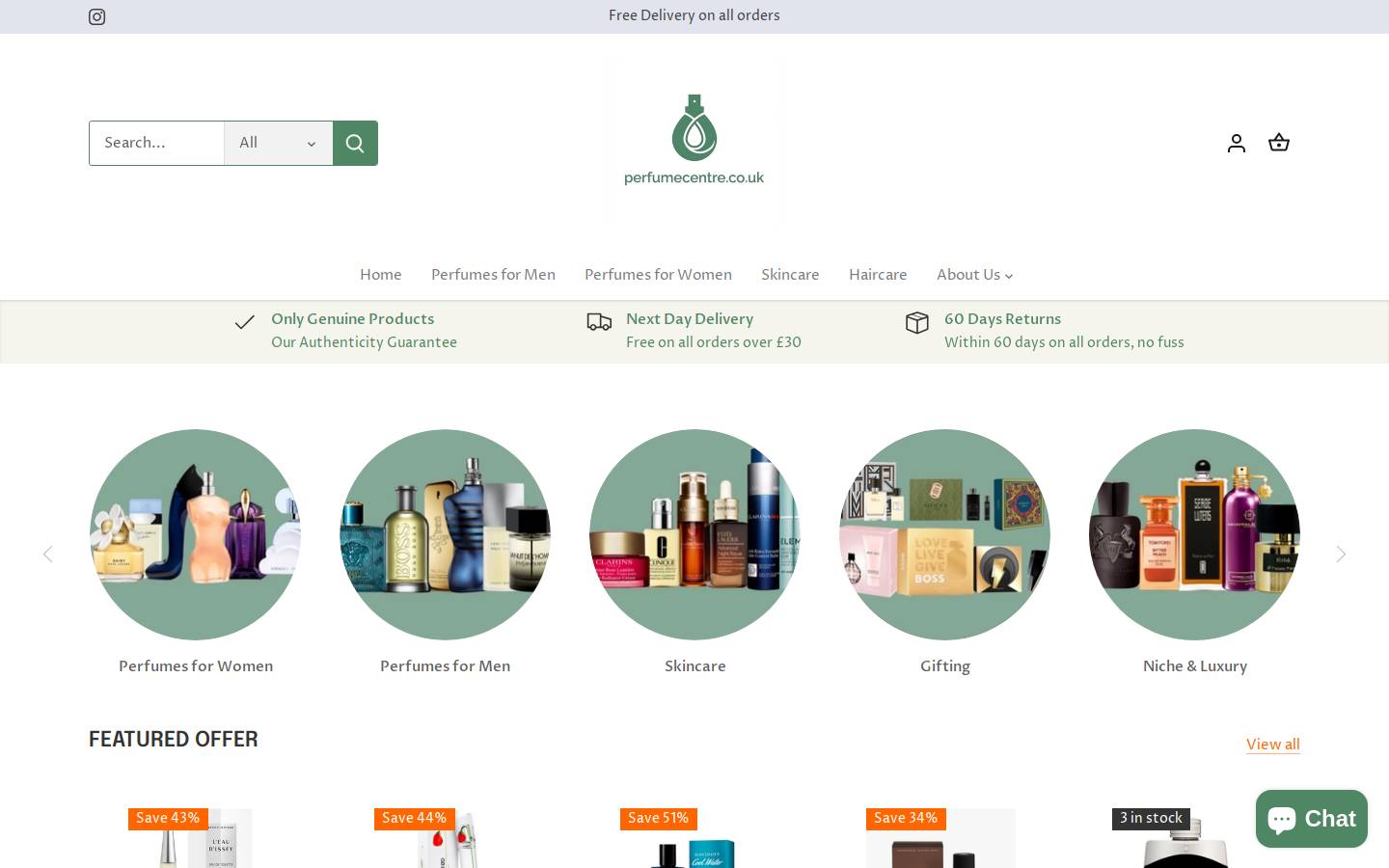This screenshot has width=1389, height=868.
Task: Click the green search magnifier button
Action: click(x=355, y=143)
